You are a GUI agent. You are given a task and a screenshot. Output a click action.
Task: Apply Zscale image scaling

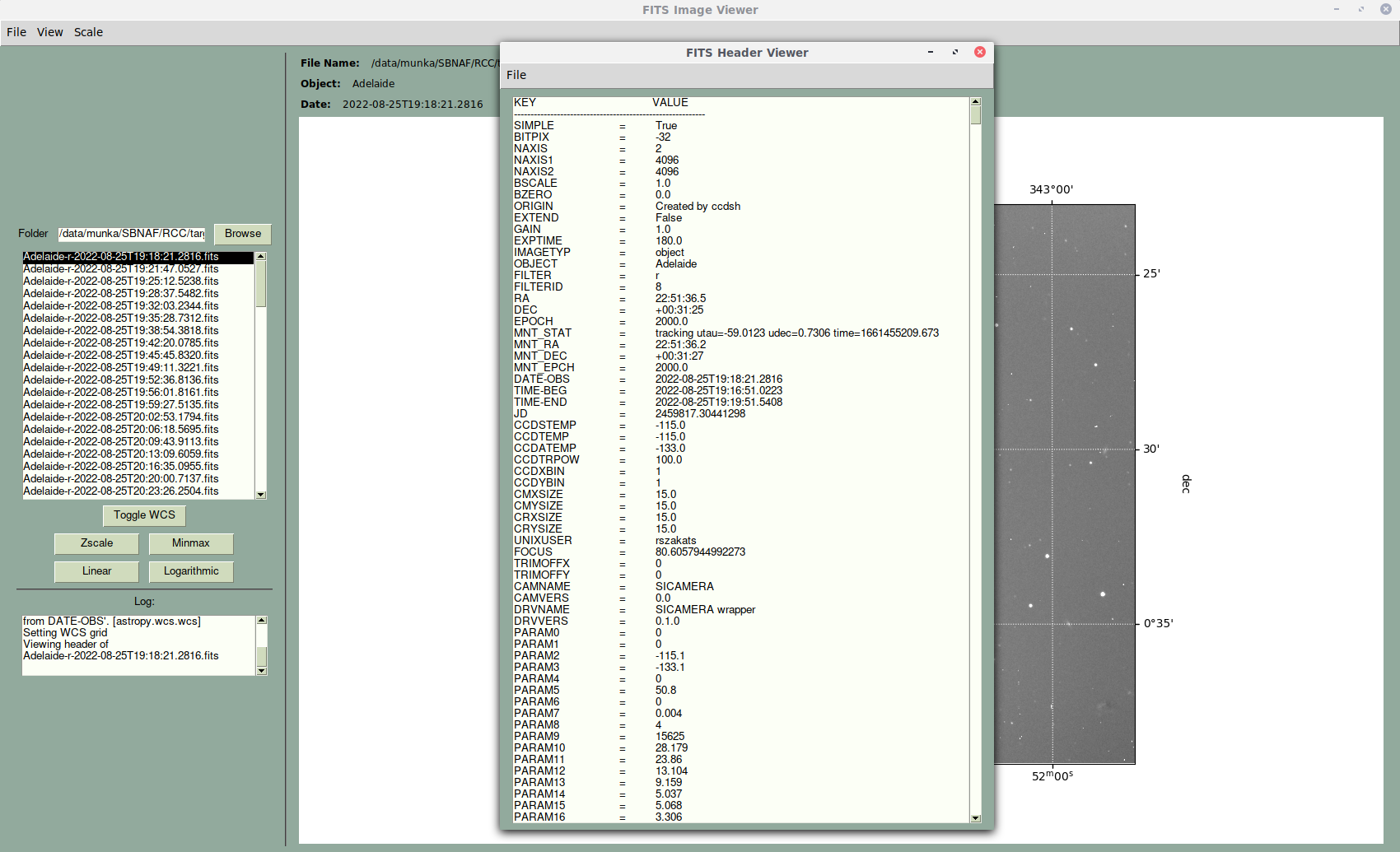coord(96,543)
